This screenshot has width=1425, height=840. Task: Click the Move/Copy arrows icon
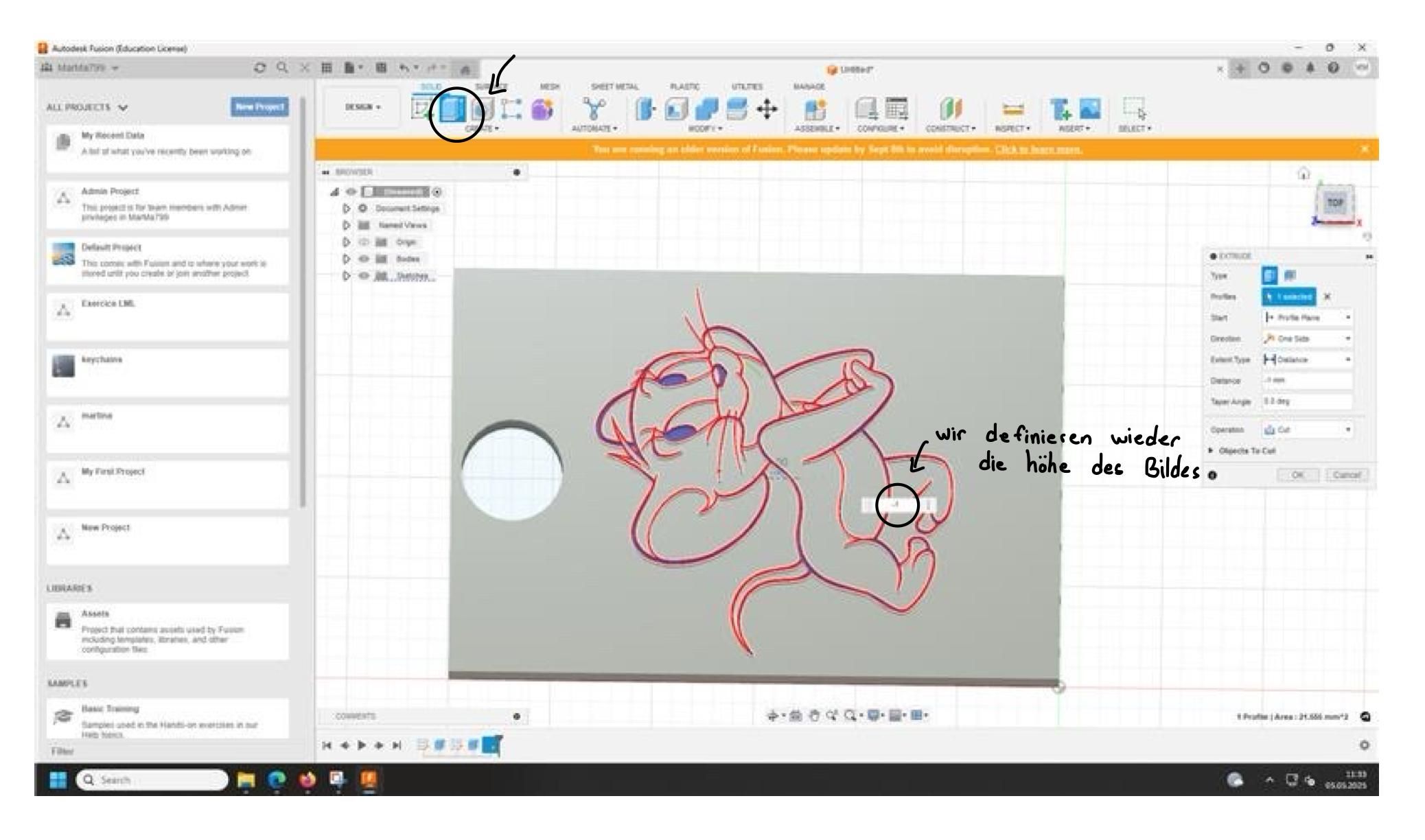pyautogui.click(x=767, y=110)
